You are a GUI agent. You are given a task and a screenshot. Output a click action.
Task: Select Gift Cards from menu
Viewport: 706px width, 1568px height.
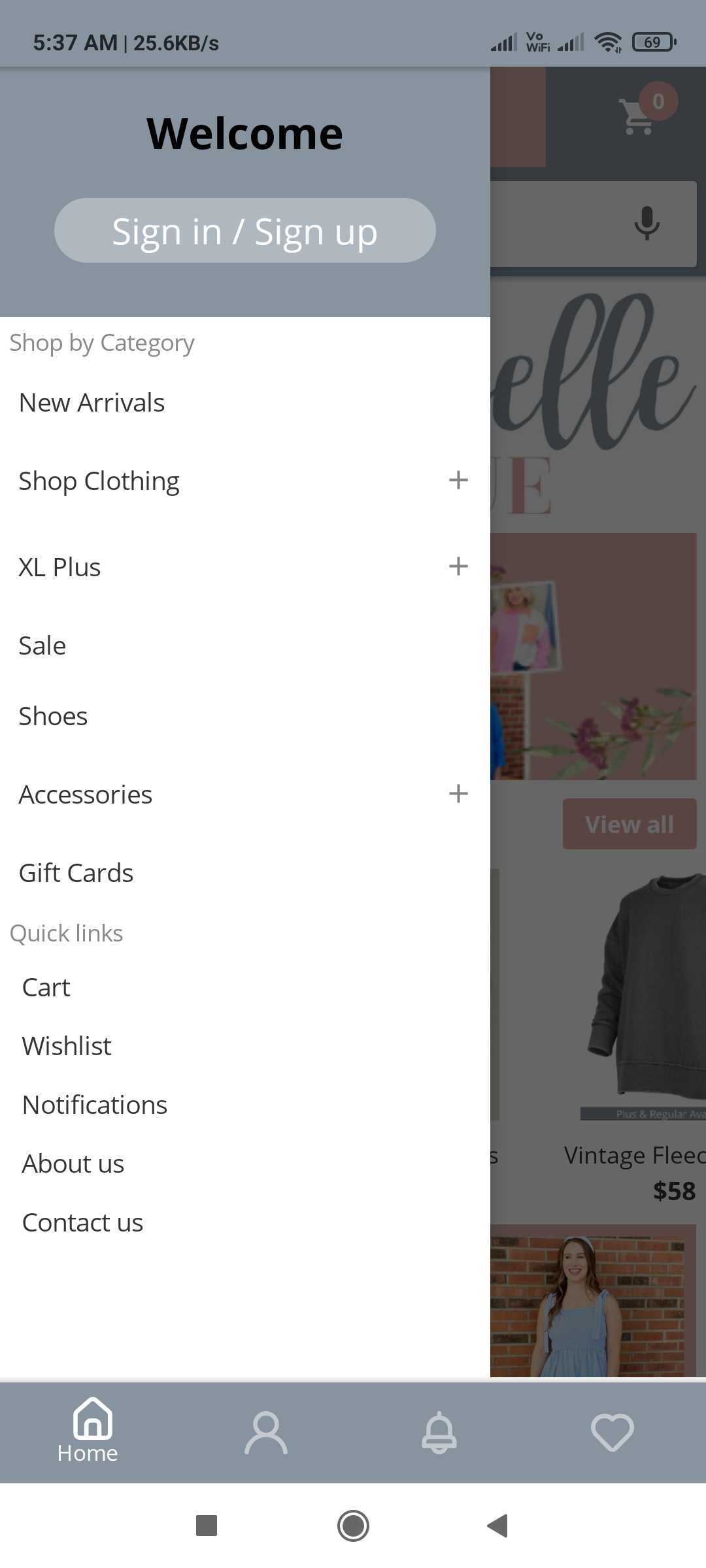[76, 873]
